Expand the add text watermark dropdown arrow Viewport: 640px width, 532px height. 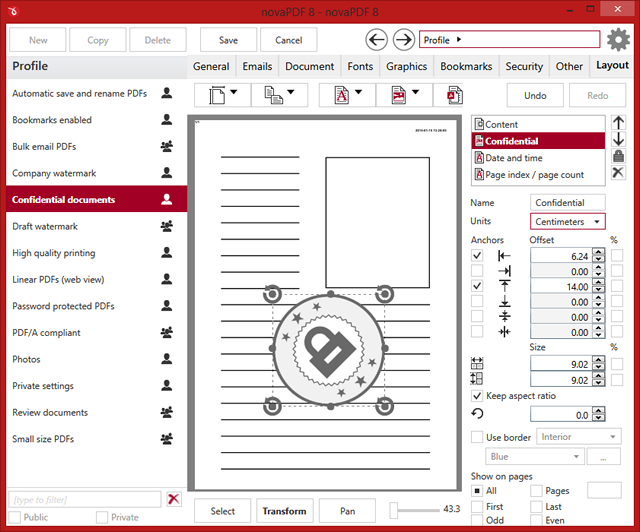pos(358,92)
